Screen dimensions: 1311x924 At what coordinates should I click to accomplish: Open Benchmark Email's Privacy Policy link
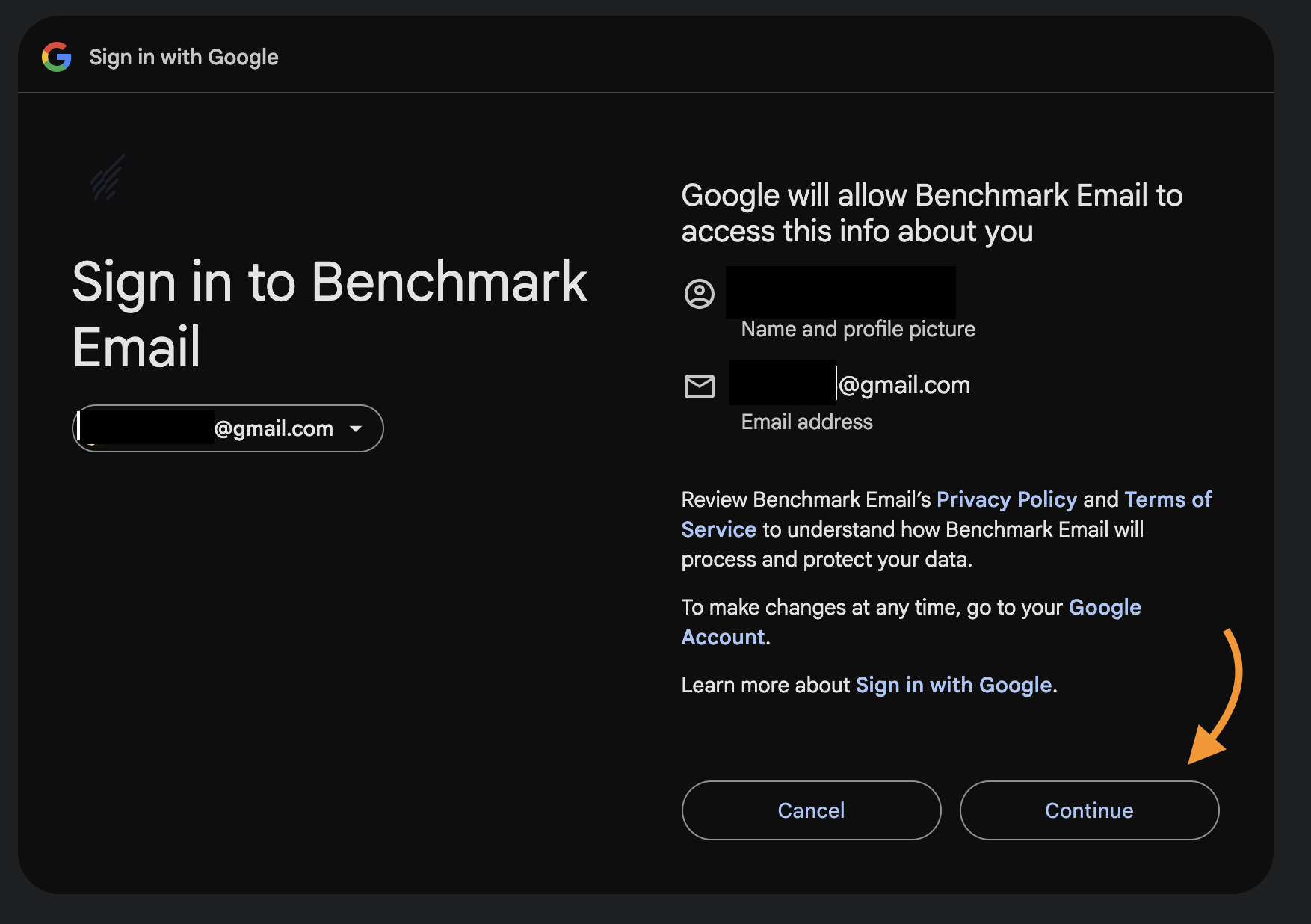click(1007, 499)
